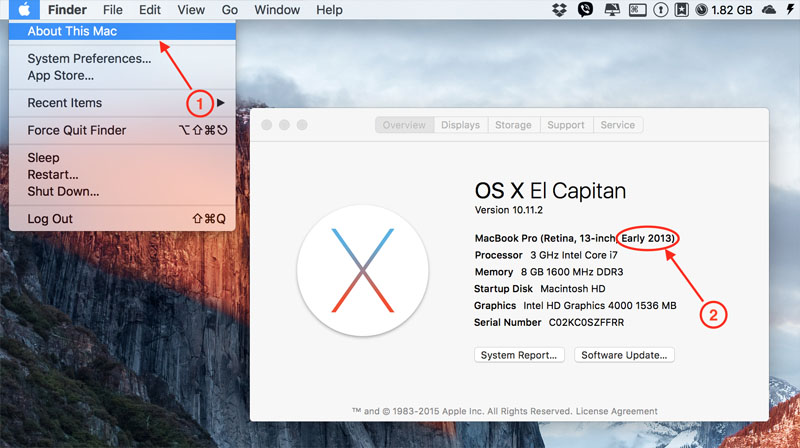Open the View menu
Screen dimensions: 800x448
(191, 10)
